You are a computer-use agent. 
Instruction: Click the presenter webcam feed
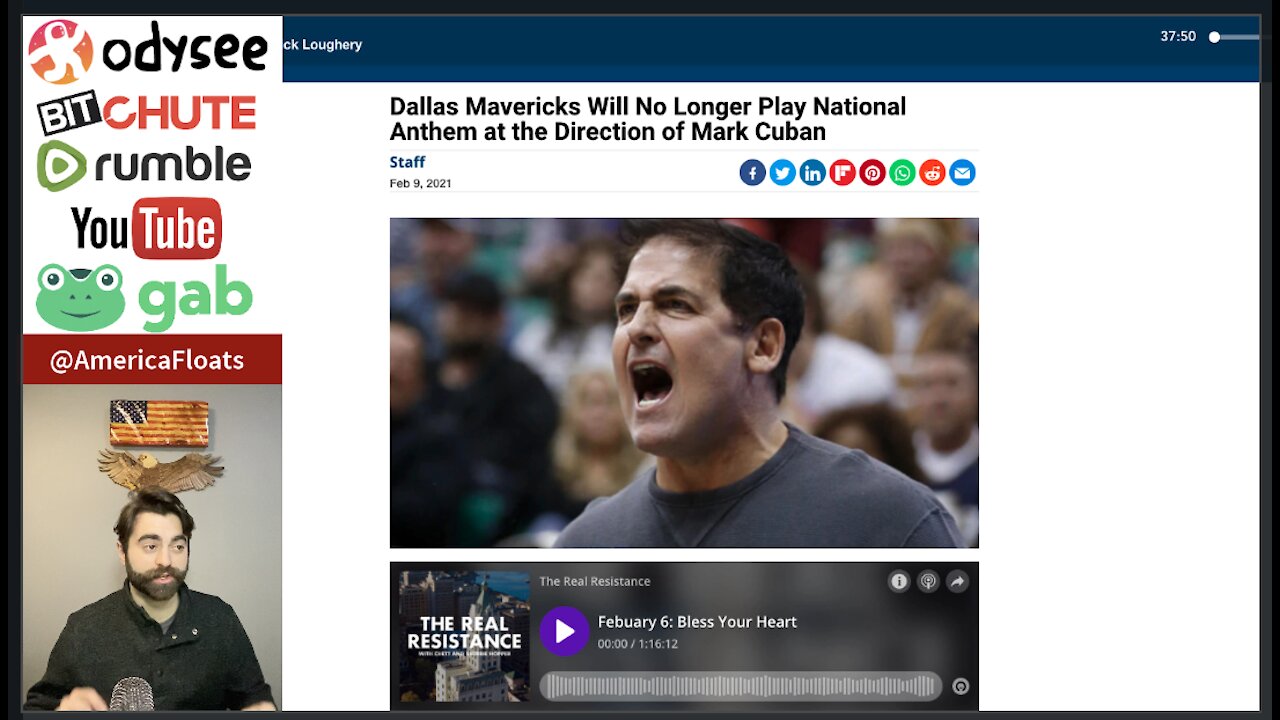point(152,547)
